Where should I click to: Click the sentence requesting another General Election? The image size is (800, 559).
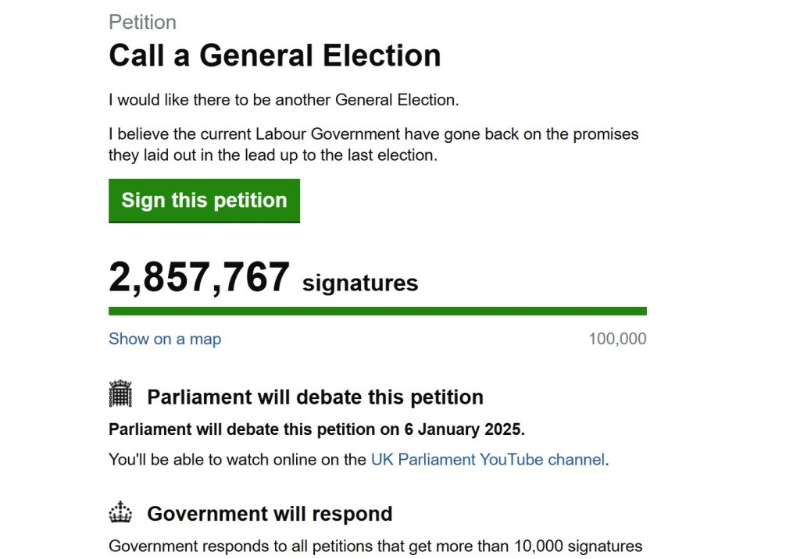click(x=283, y=100)
